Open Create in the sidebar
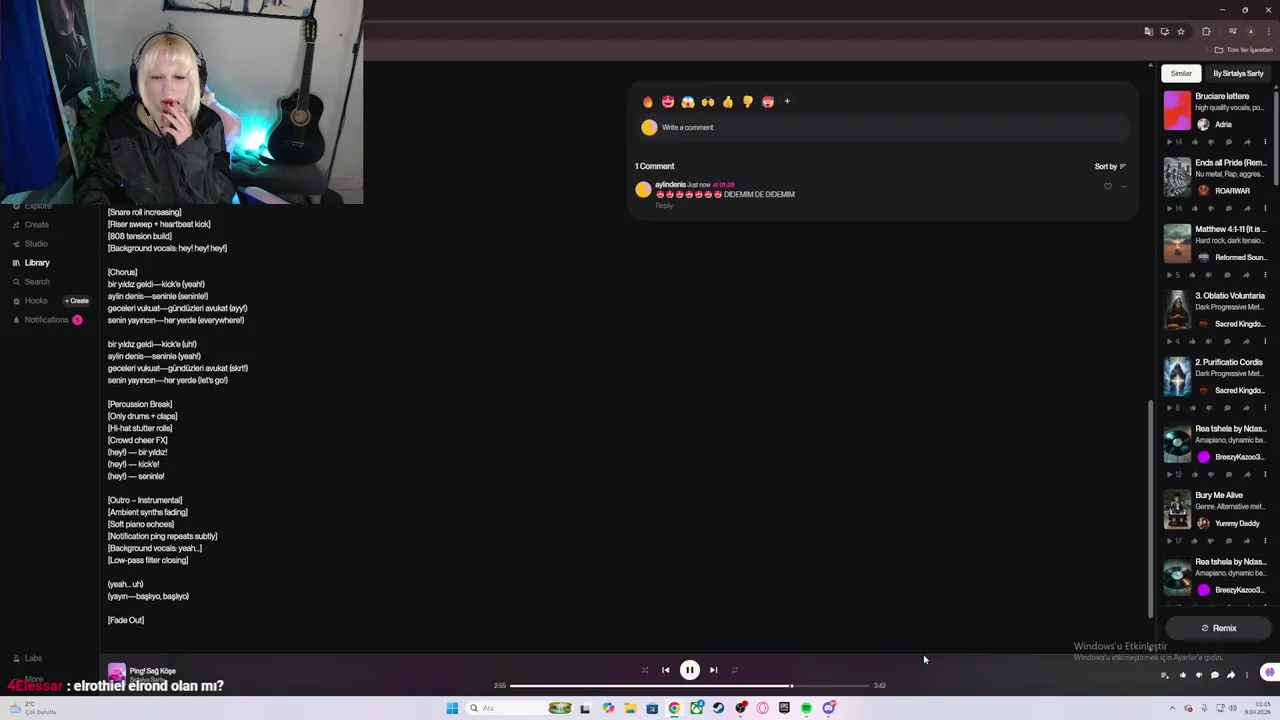1280x720 pixels. click(31, 225)
